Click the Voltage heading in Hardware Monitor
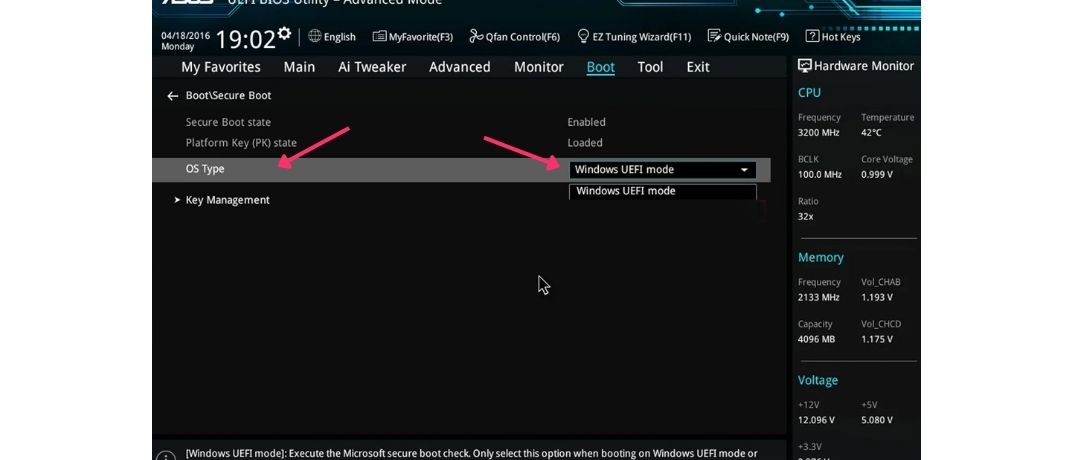1067x460 pixels. tap(818, 380)
